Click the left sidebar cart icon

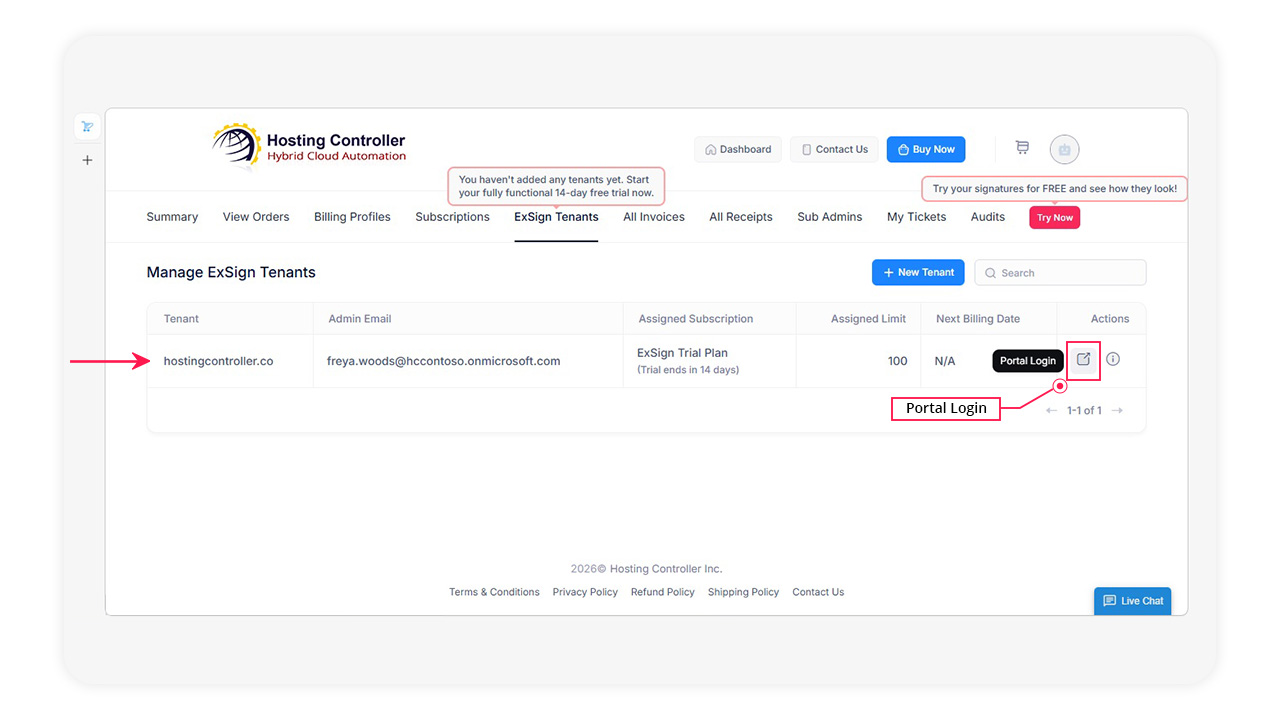click(87, 126)
